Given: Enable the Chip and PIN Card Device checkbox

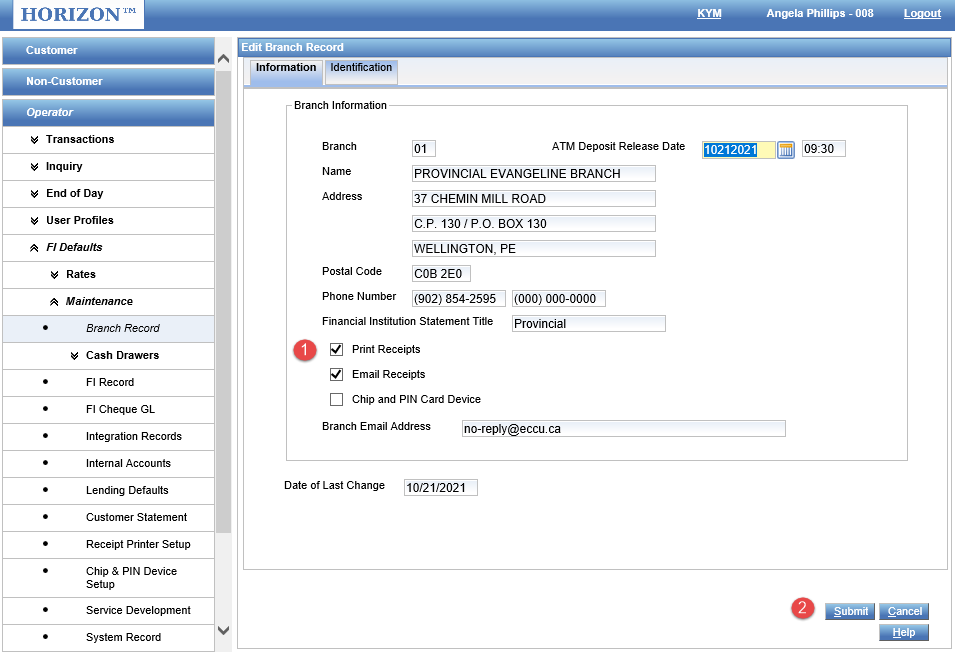Looking at the screenshot, I should click(x=337, y=400).
